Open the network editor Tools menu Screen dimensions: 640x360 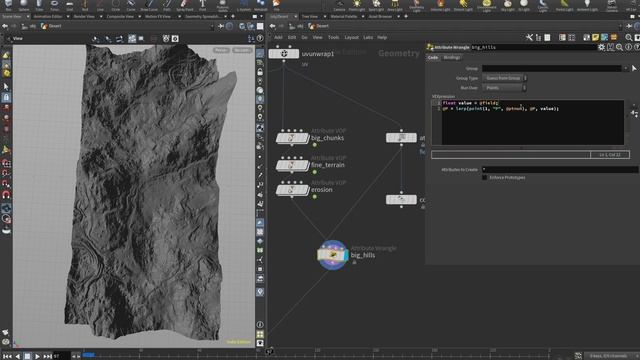click(333, 38)
